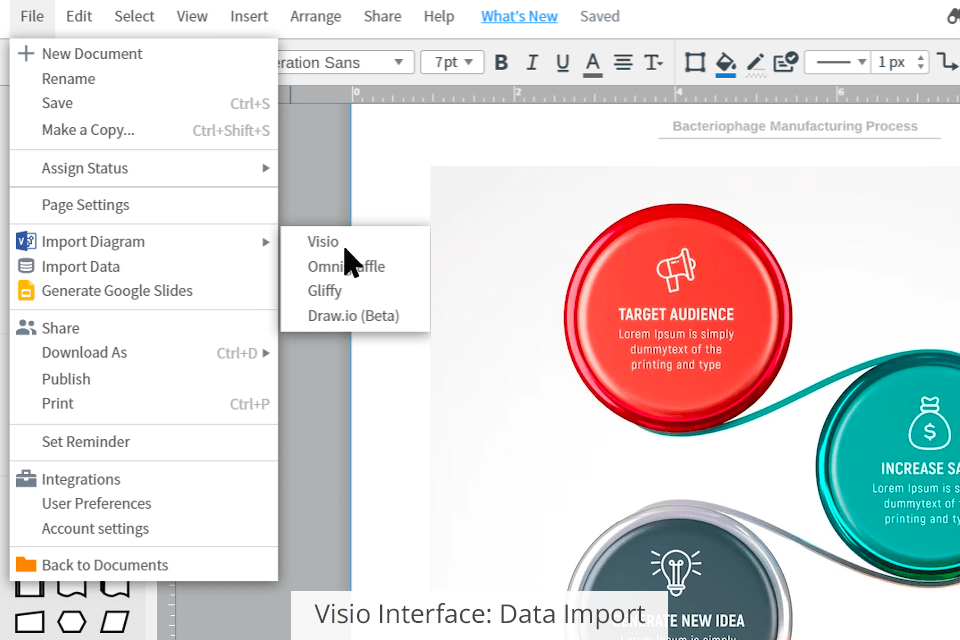Screen dimensions: 960x640
Task: Click the text alignment icon
Action: [x=623, y=63]
